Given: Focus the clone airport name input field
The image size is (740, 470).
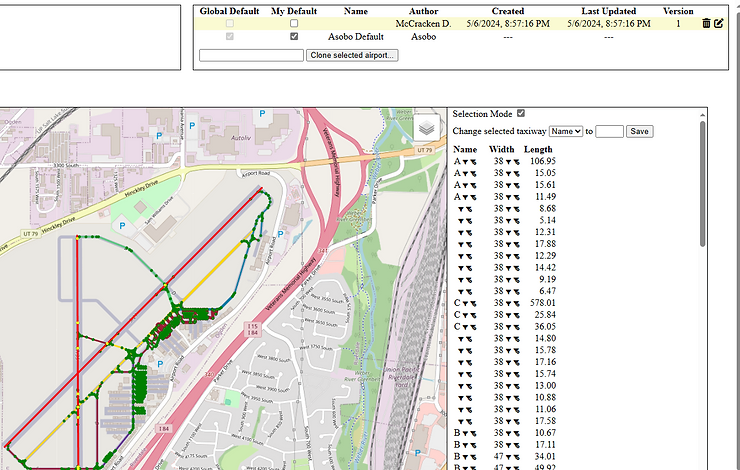Looking at the screenshot, I should (251, 55).
